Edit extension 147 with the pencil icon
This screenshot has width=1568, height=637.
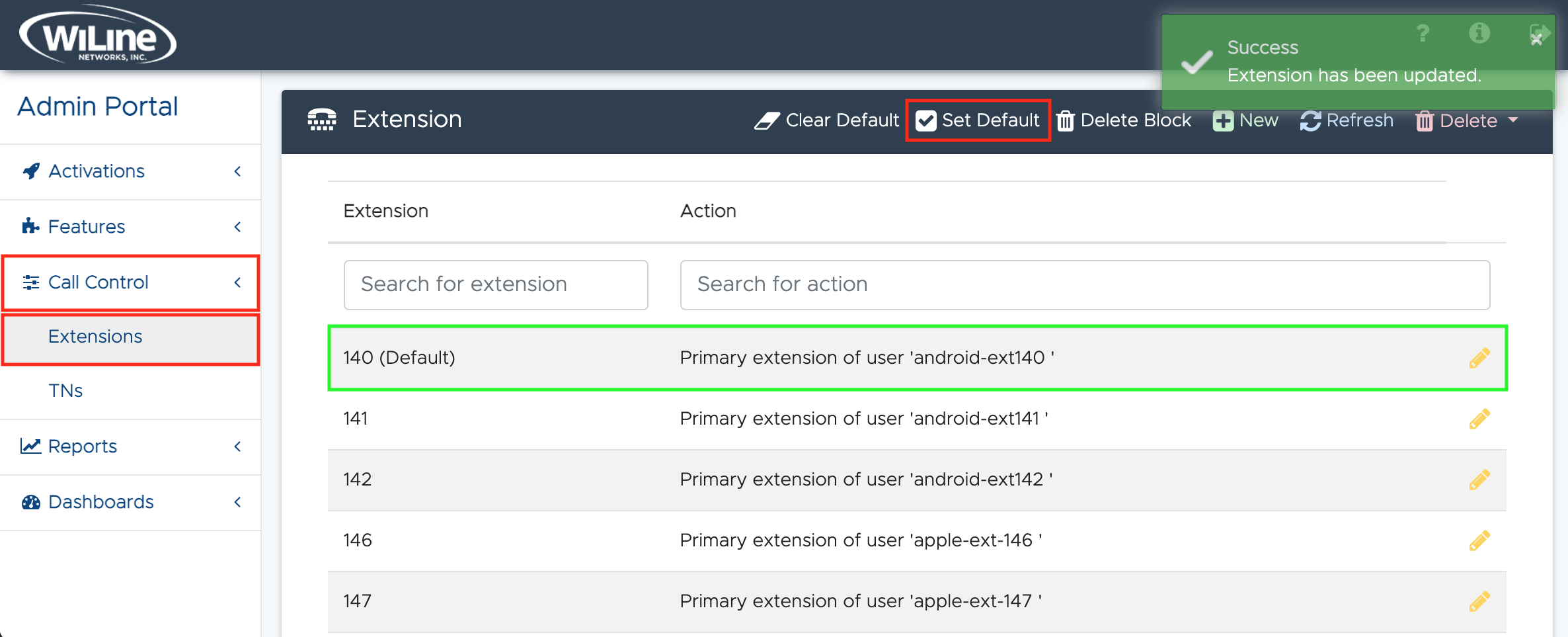pyautogui.click(x=1479, y=601)
